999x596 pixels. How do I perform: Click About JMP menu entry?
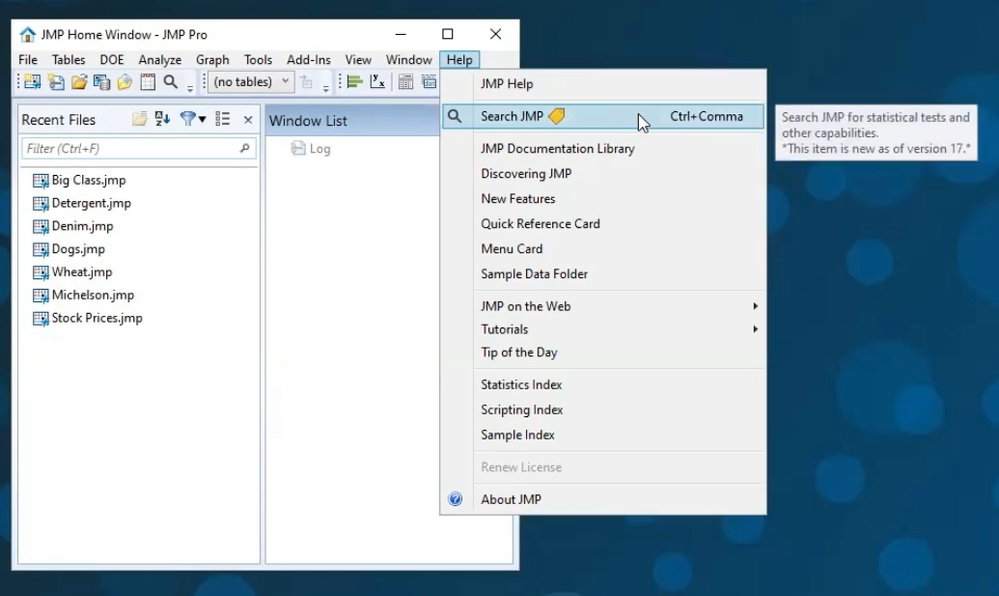point(511,499)
